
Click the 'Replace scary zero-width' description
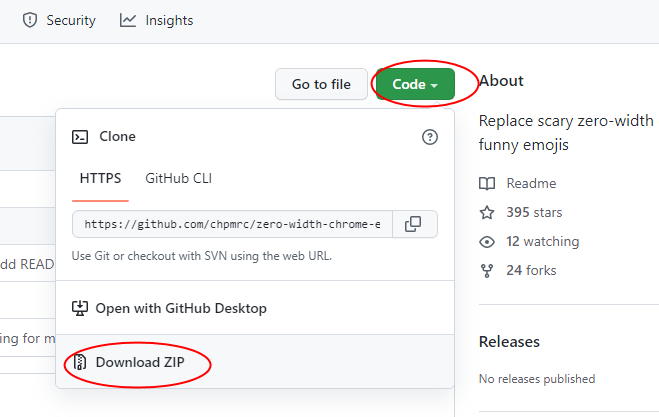point(566,132)
